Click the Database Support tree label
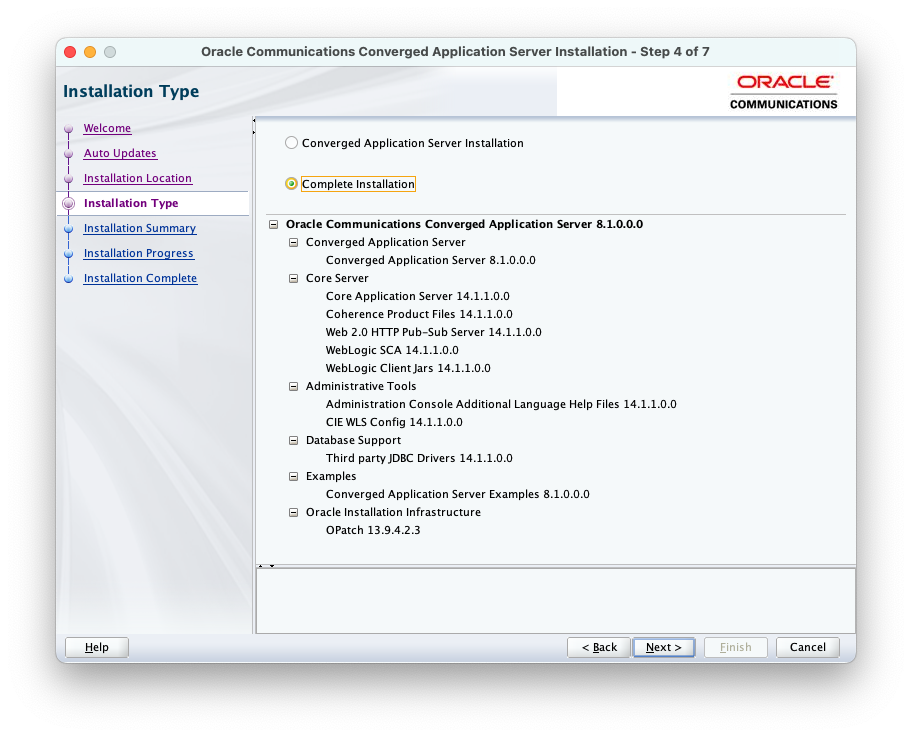The width and height of the screenshot is (912, 737). 353,440
